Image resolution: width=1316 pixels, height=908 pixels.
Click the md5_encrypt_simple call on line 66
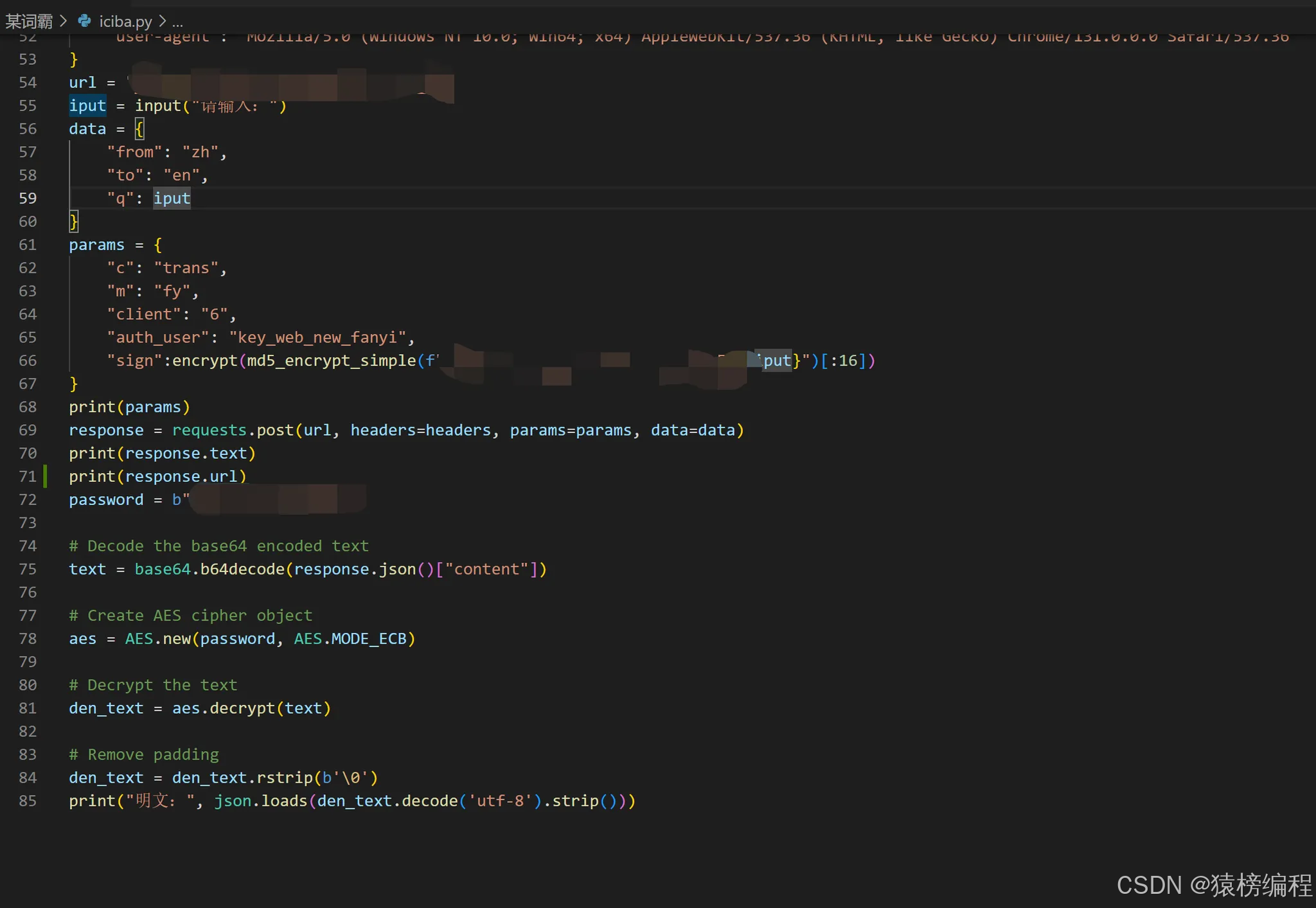tap(331, 361)
